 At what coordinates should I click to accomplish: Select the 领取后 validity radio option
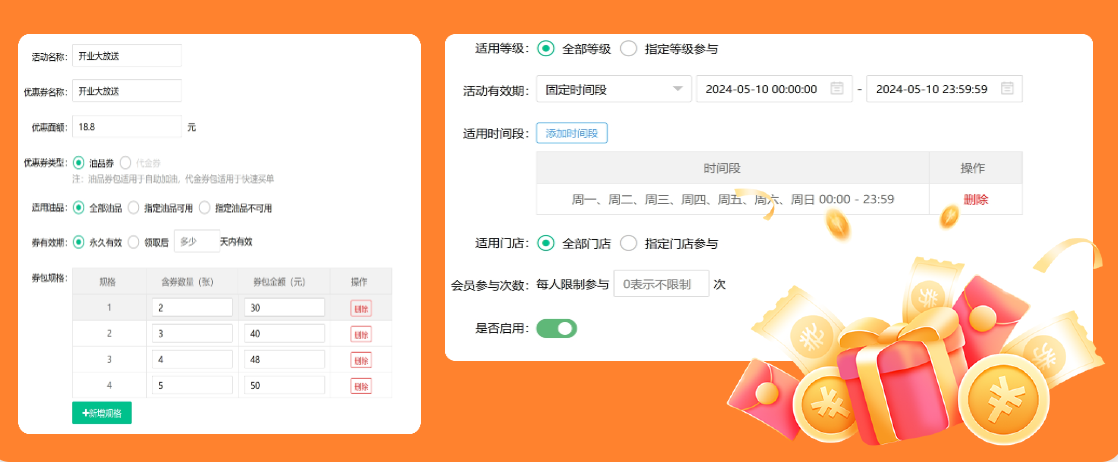click(133, 241)
